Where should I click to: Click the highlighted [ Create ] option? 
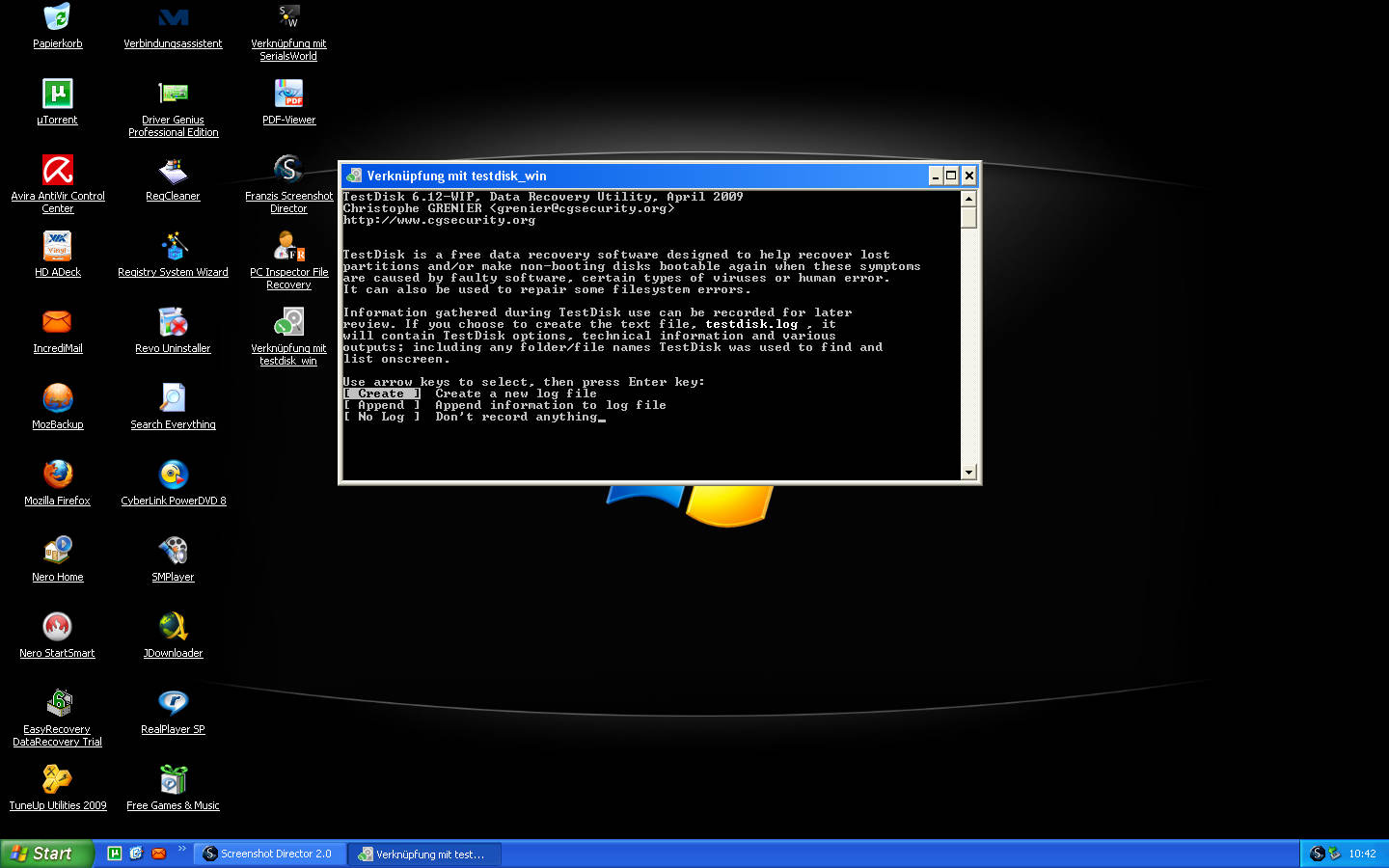click(382, 393)
